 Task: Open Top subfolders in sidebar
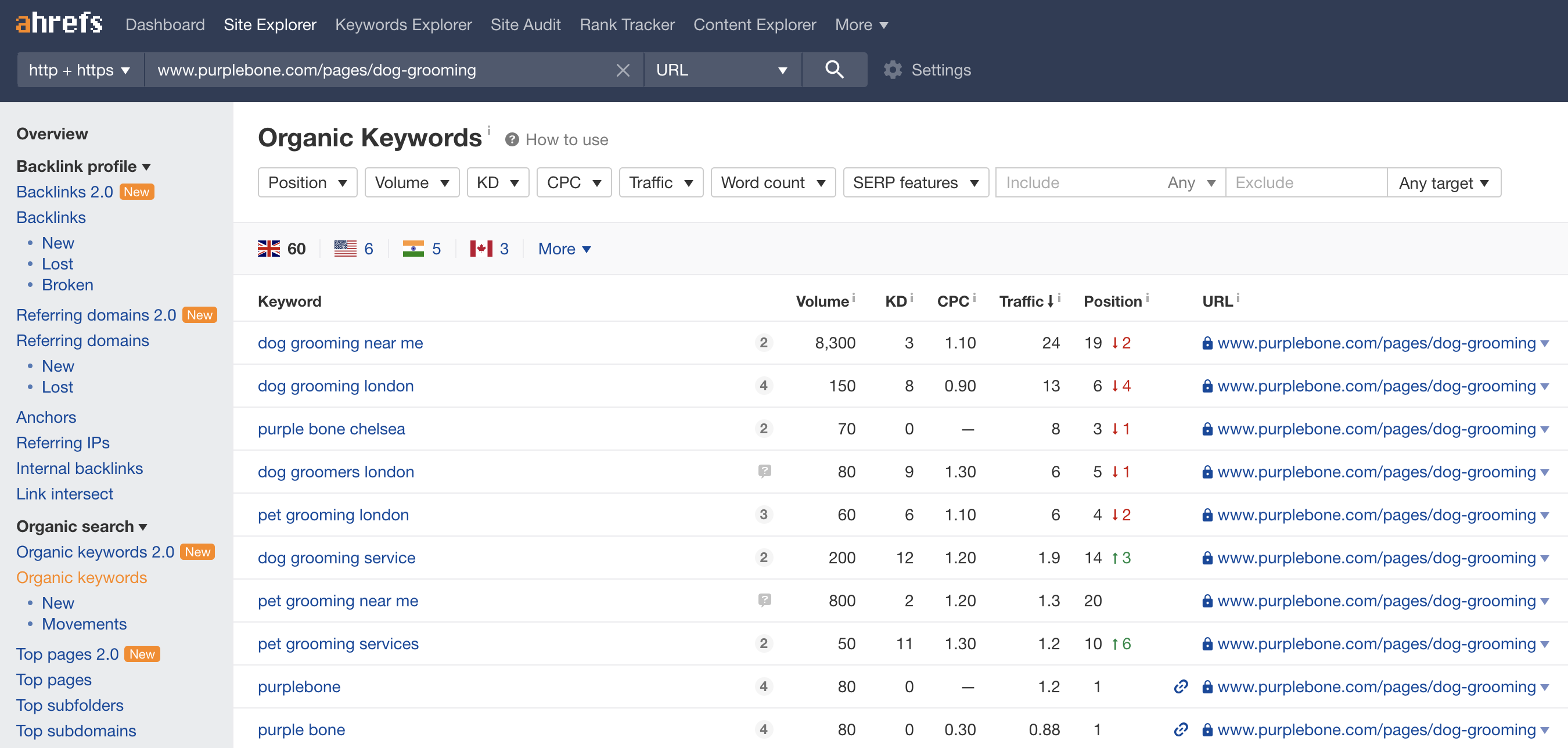(69, 705)
